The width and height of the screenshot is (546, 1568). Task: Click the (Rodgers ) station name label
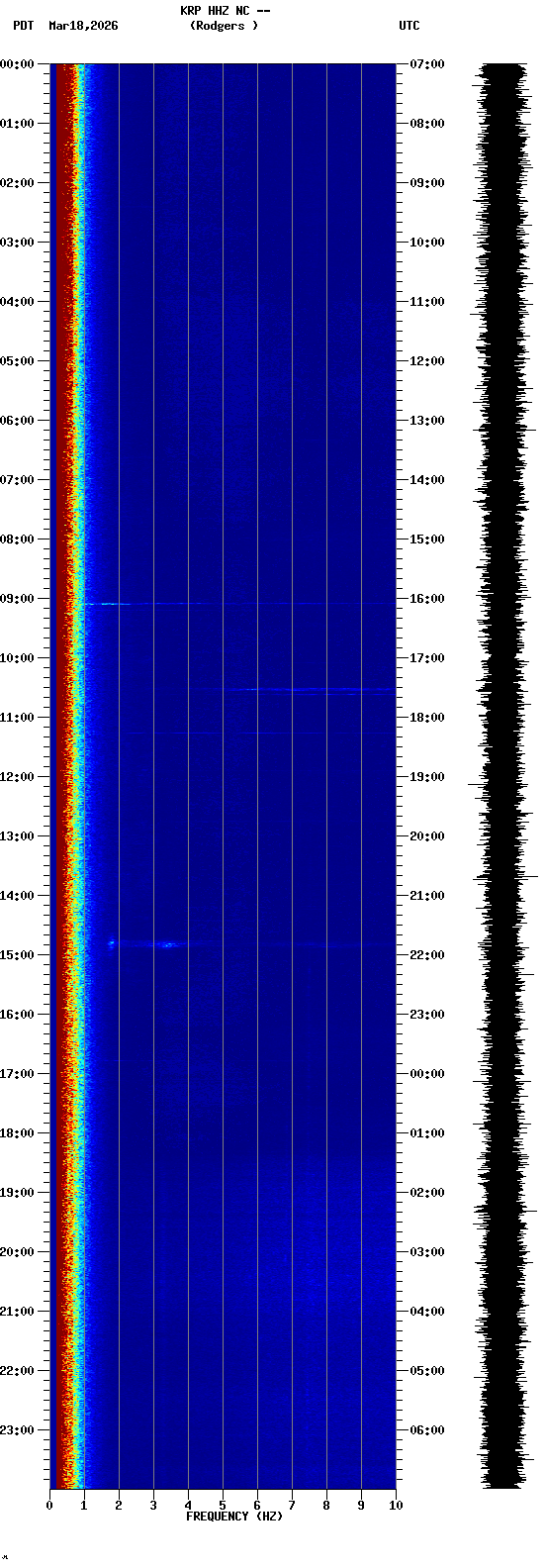pos(225,26)
